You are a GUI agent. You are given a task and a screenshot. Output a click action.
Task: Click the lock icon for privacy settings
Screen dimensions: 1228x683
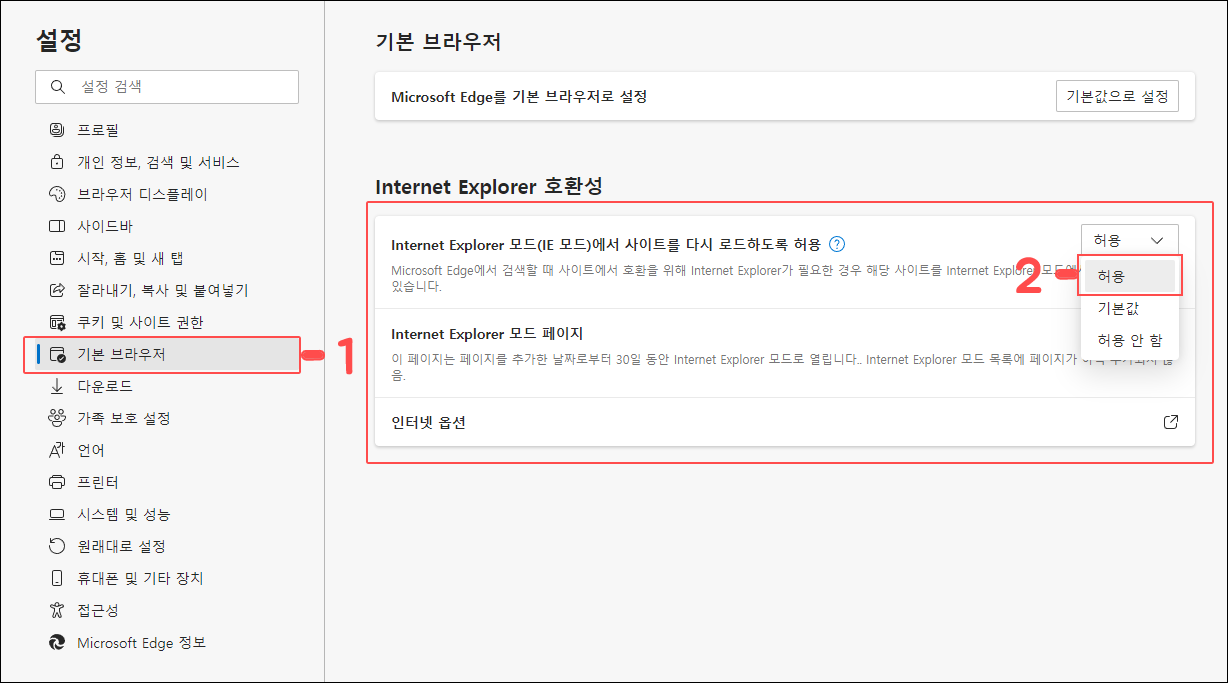(x=57, y=162)
